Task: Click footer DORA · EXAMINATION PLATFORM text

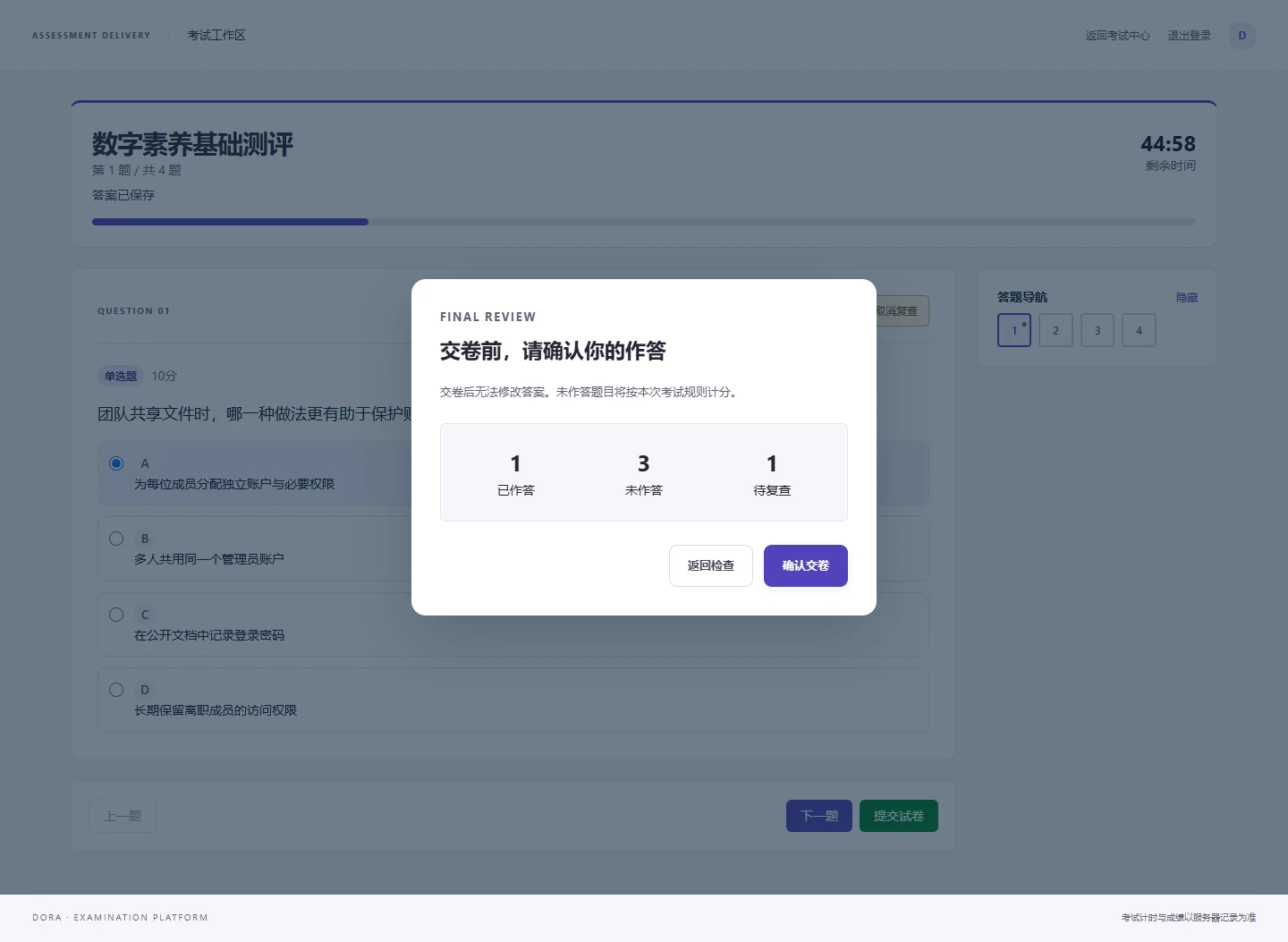Action: [120, 917]
